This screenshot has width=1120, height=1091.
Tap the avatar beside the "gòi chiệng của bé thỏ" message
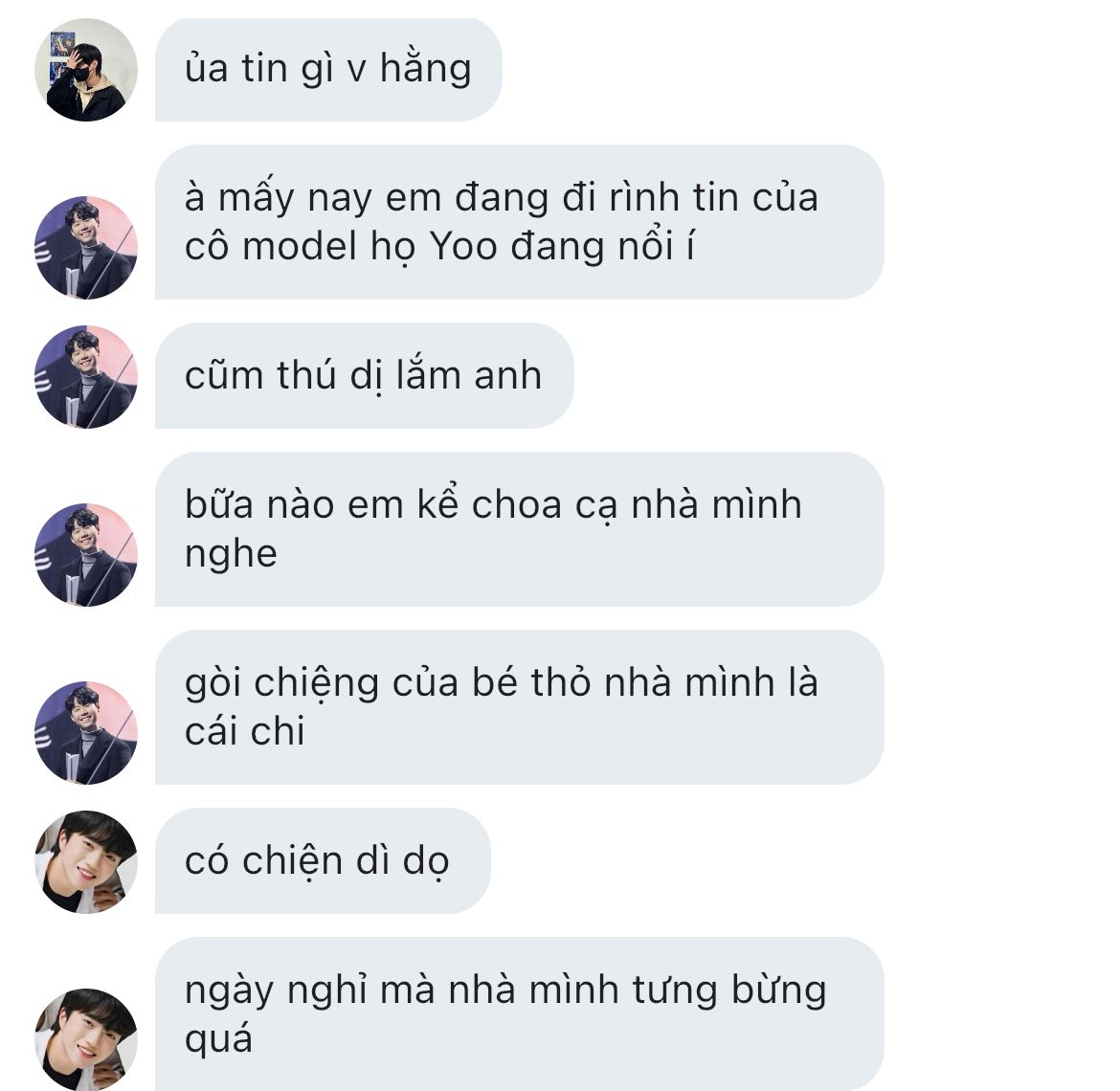86,732
